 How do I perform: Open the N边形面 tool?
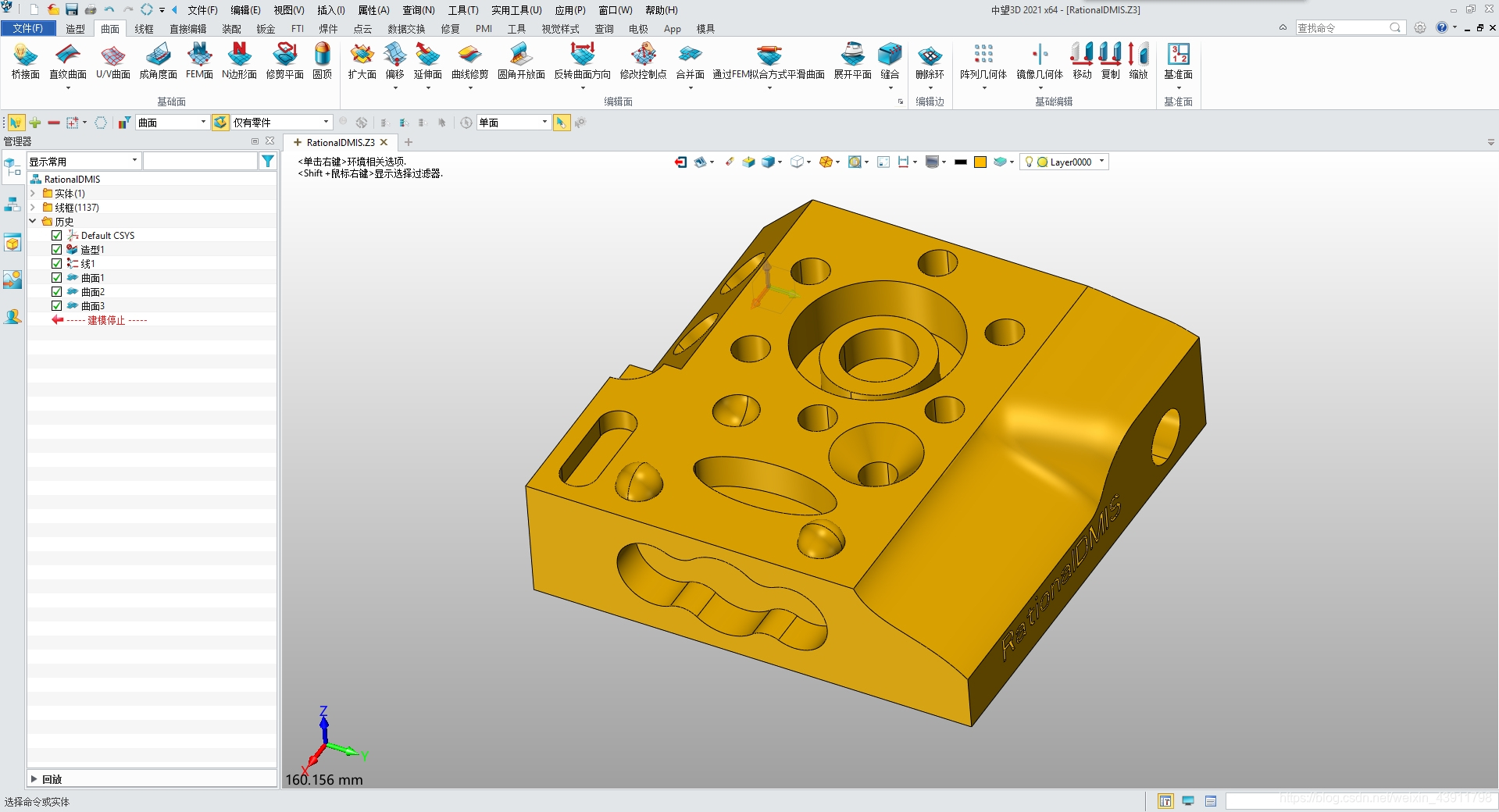(x=239, y=61)
